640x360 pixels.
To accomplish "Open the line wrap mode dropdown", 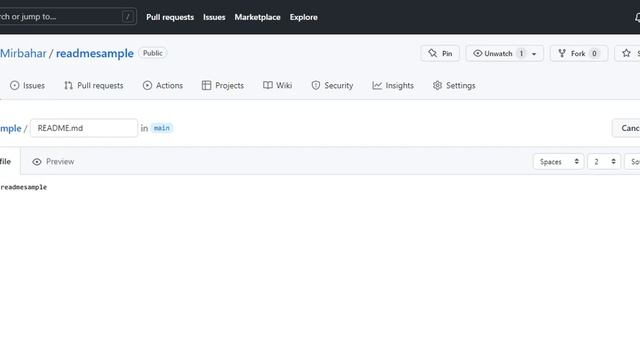I will pyautogui.click(x=632, y=162).
